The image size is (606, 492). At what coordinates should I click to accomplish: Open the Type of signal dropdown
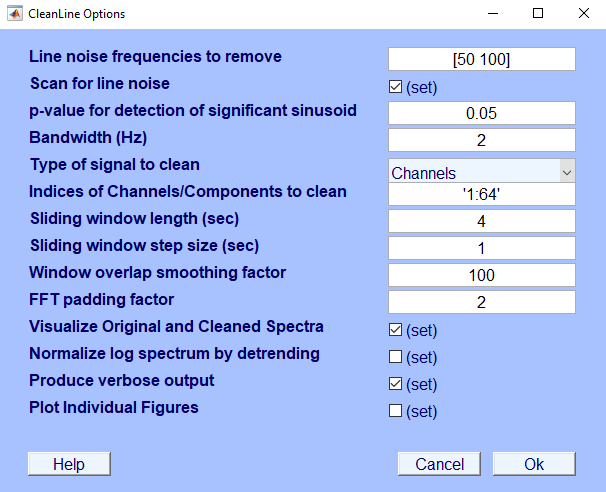tap(481, 173)
